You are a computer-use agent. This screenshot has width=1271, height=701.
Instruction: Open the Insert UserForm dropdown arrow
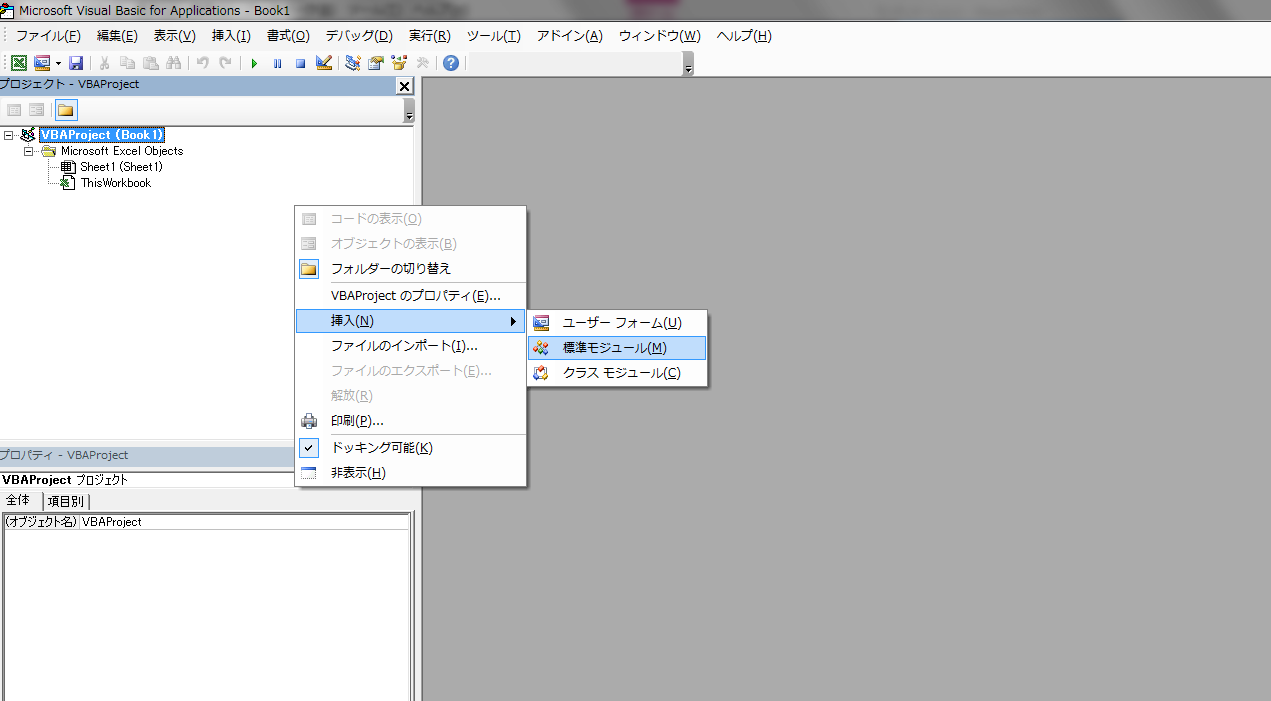click(x=58, y=62)
